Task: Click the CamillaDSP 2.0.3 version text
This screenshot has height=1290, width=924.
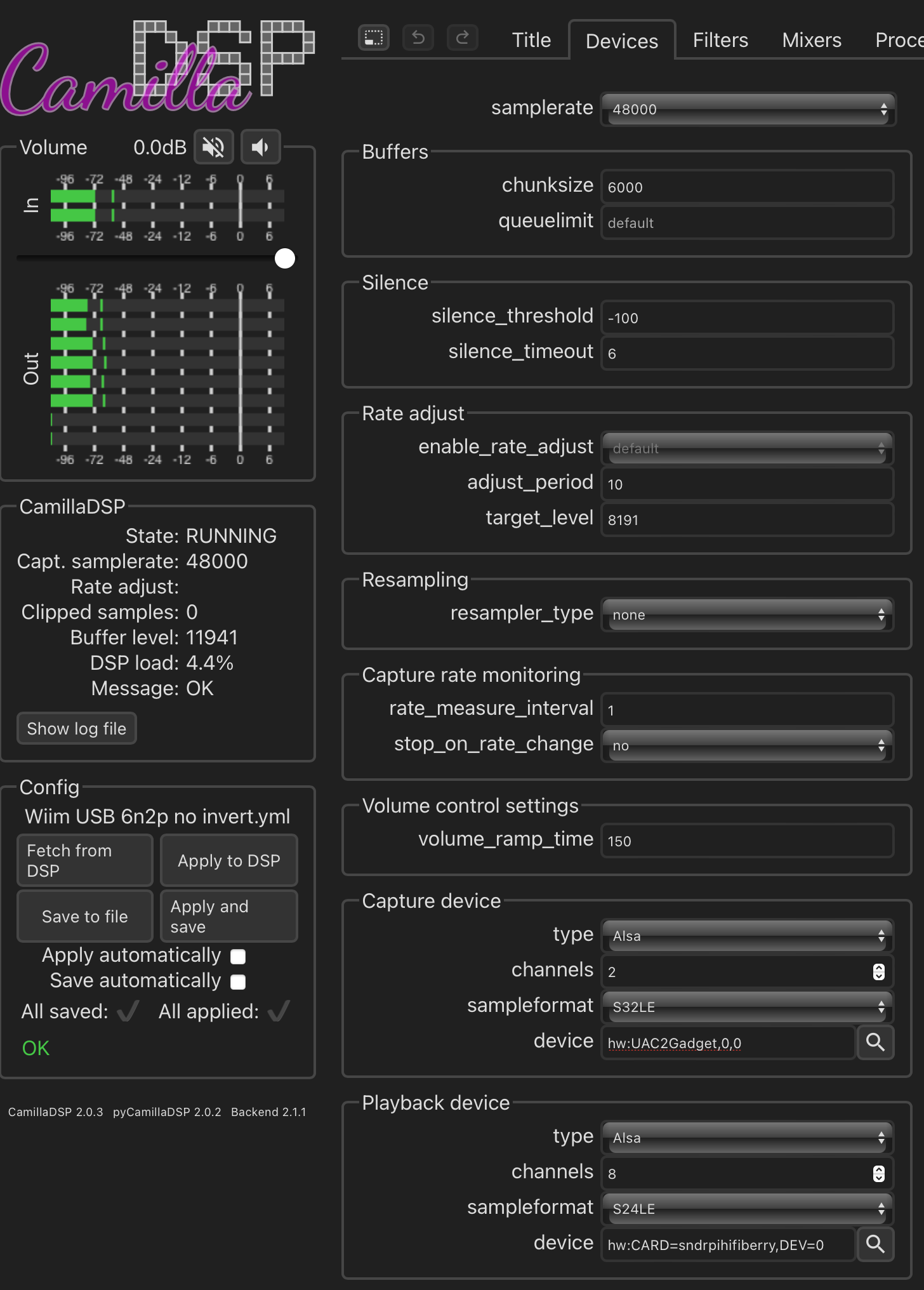Action: [x=56, y=1112]
